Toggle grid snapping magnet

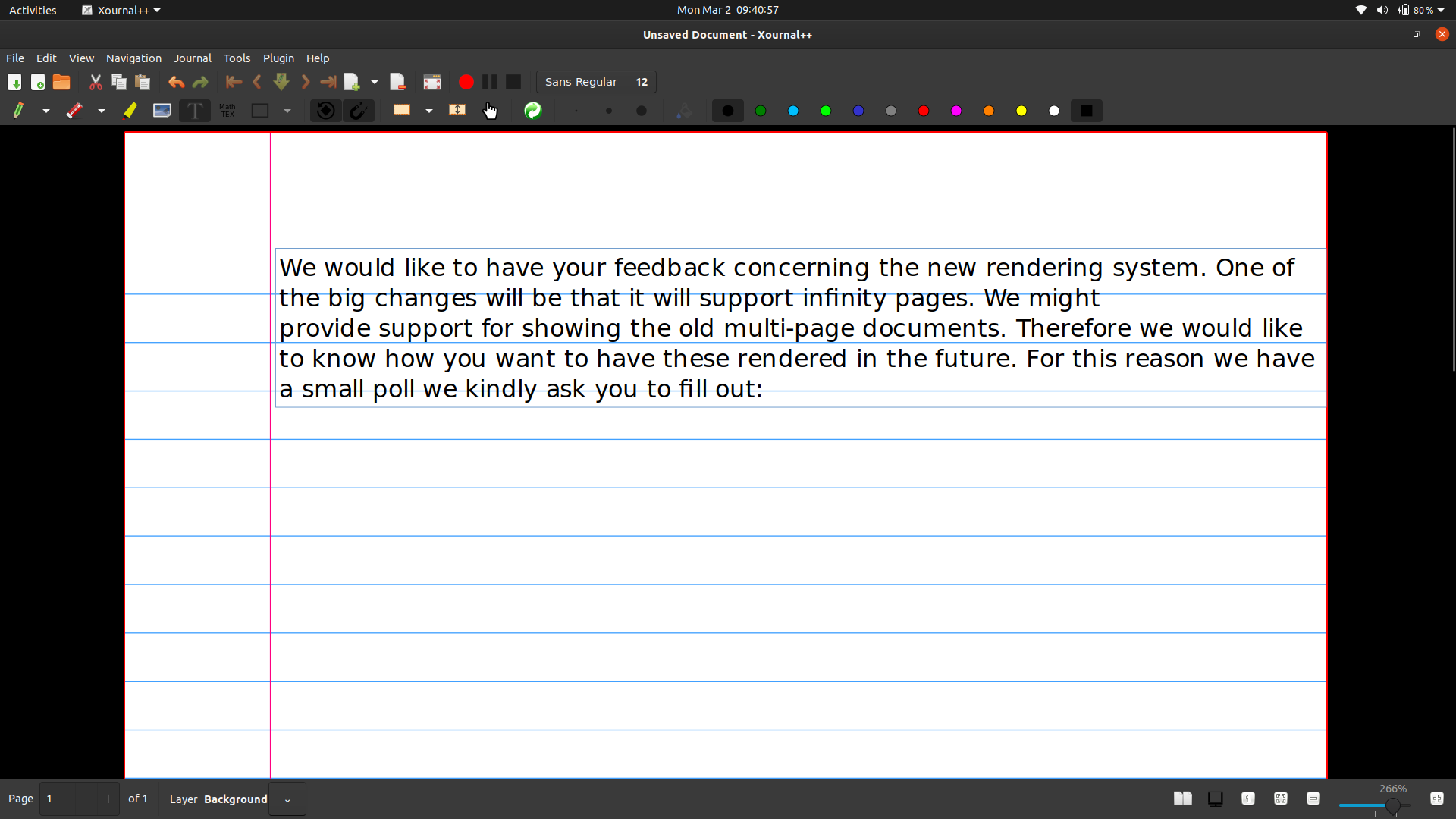(x=358, y=111)
